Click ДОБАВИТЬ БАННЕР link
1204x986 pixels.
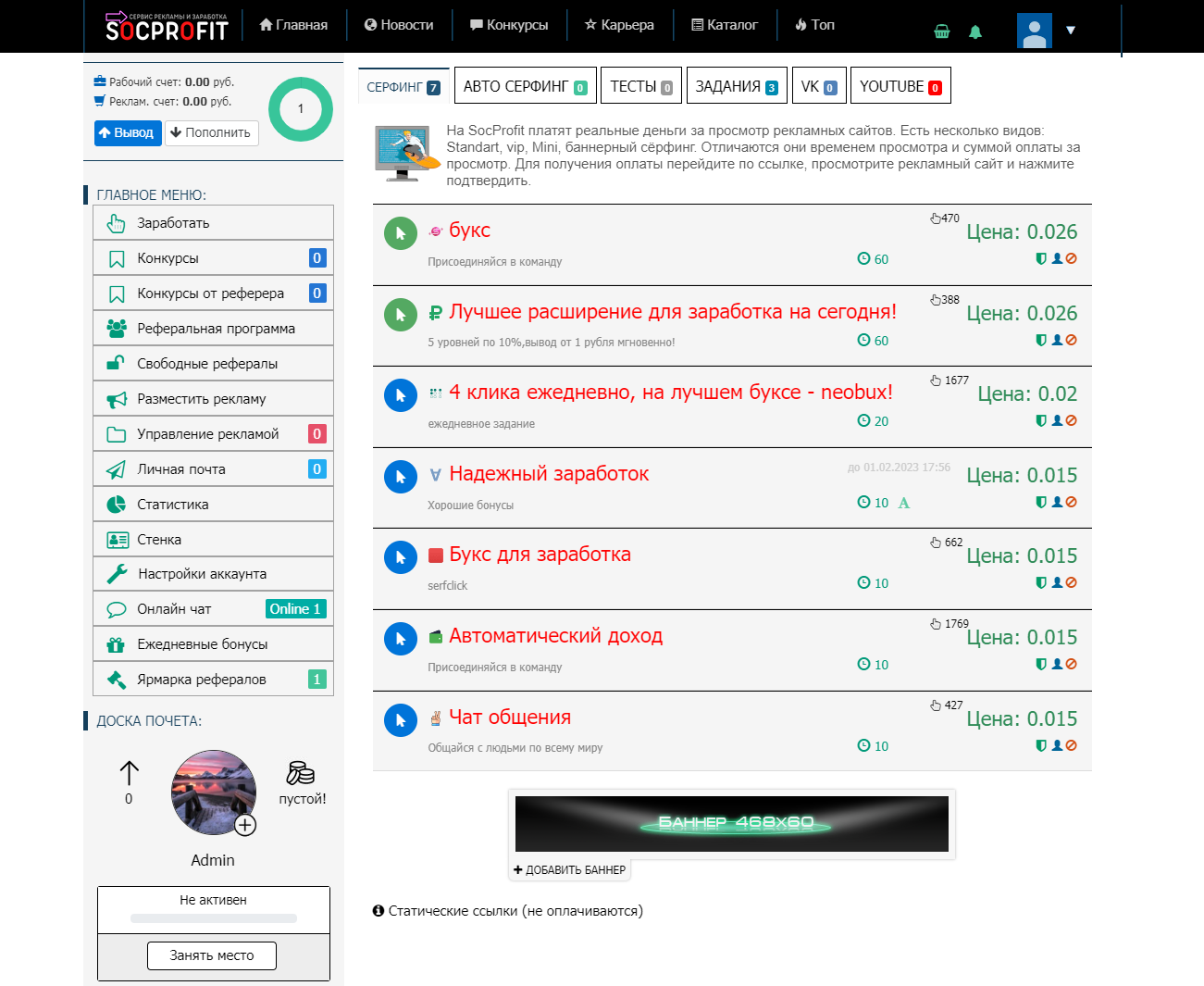click(570, 870)
